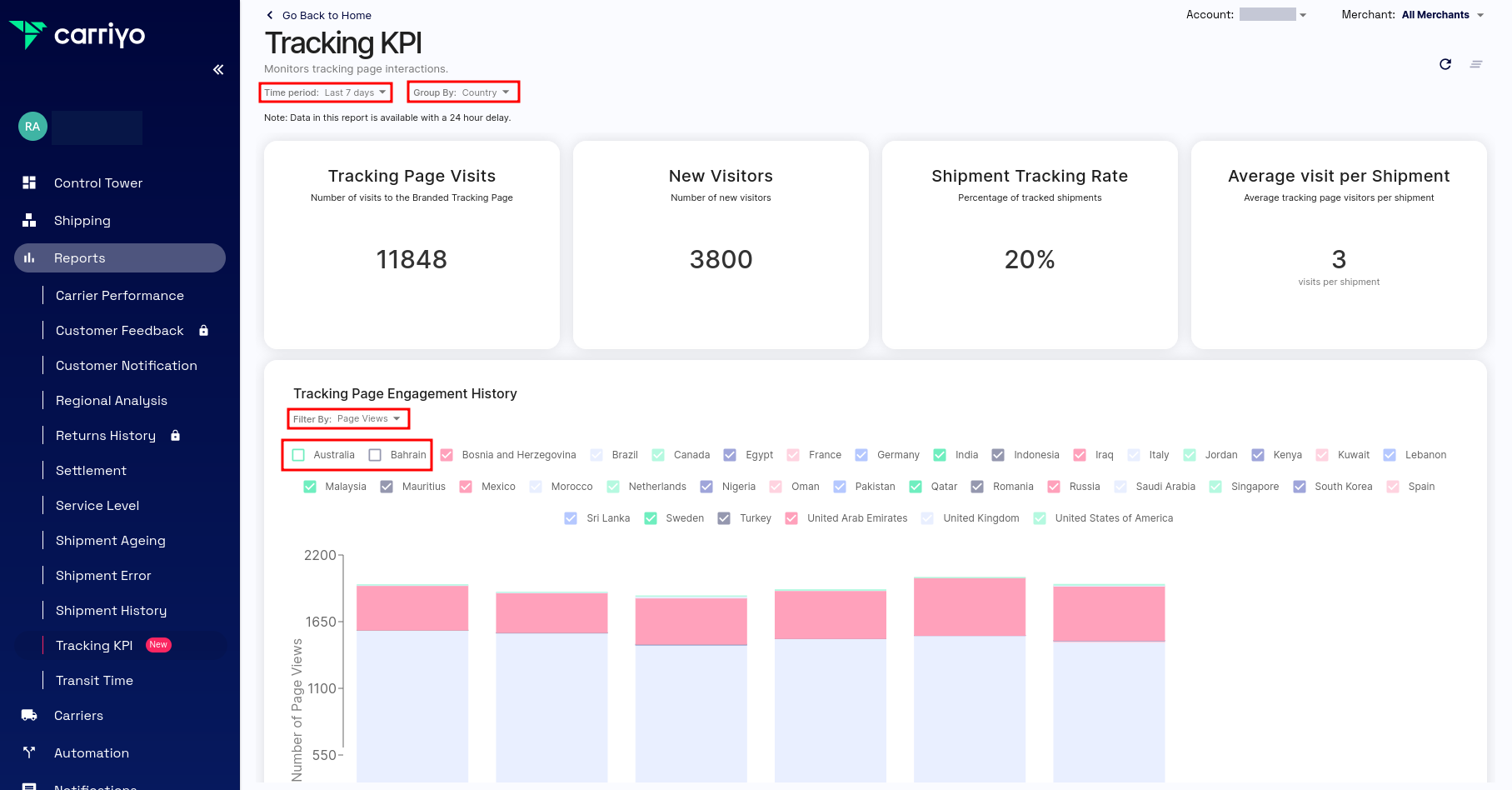Select the Reports menu item
The height and width of the screenshot is (790, 1512).
coord(120,257)
